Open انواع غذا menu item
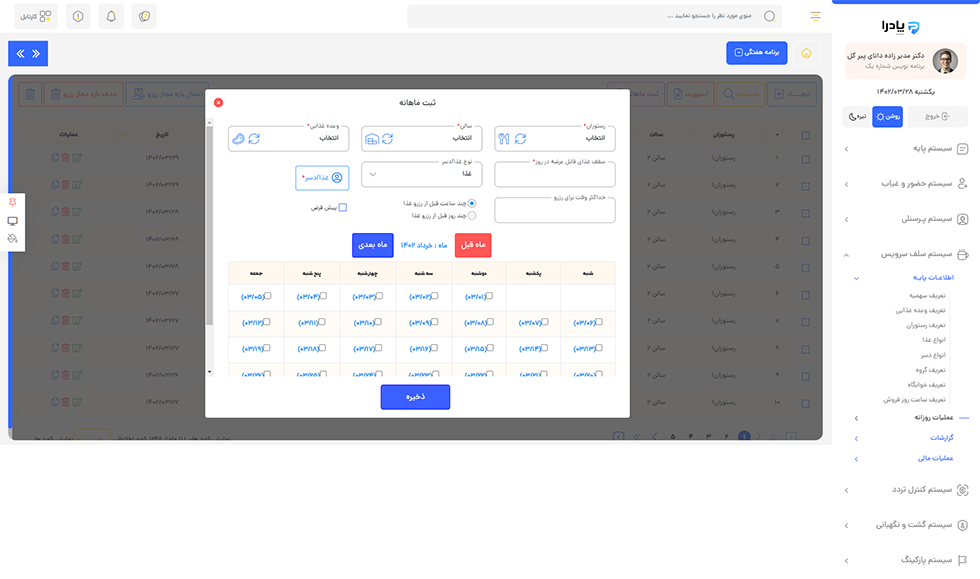 click(934, 340)
